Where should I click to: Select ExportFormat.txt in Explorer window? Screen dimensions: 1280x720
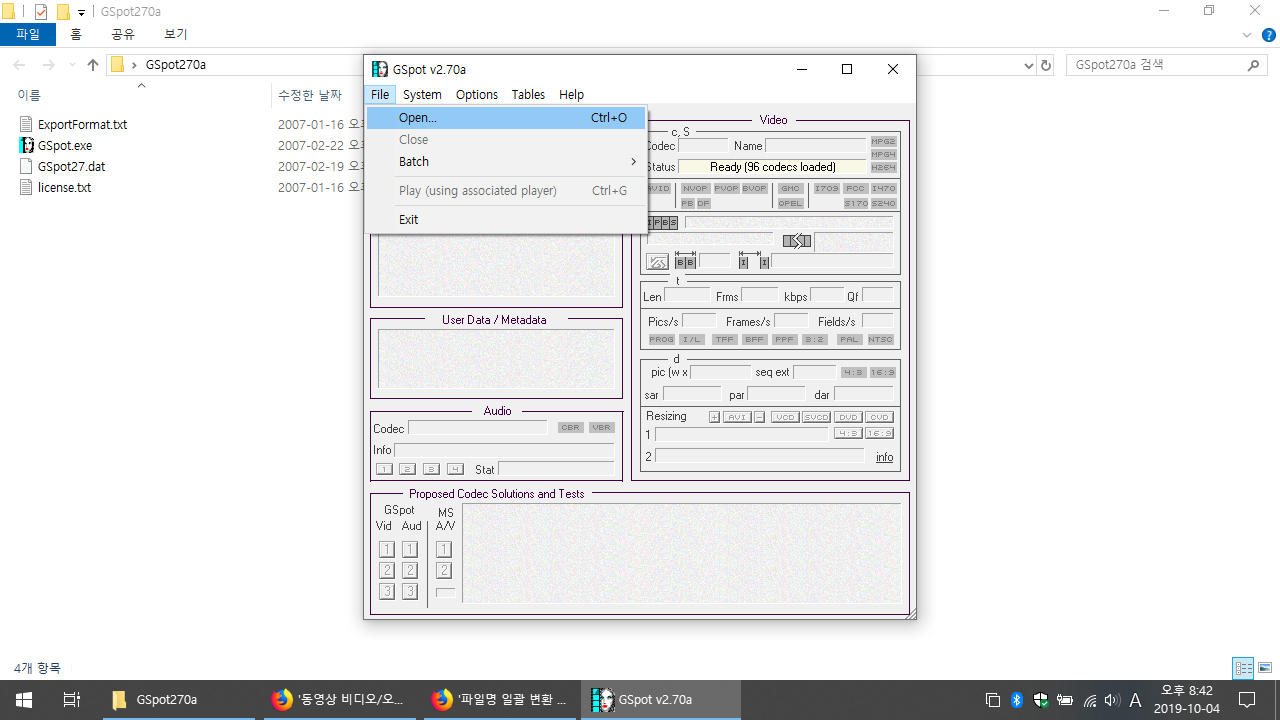coord(82,125)
